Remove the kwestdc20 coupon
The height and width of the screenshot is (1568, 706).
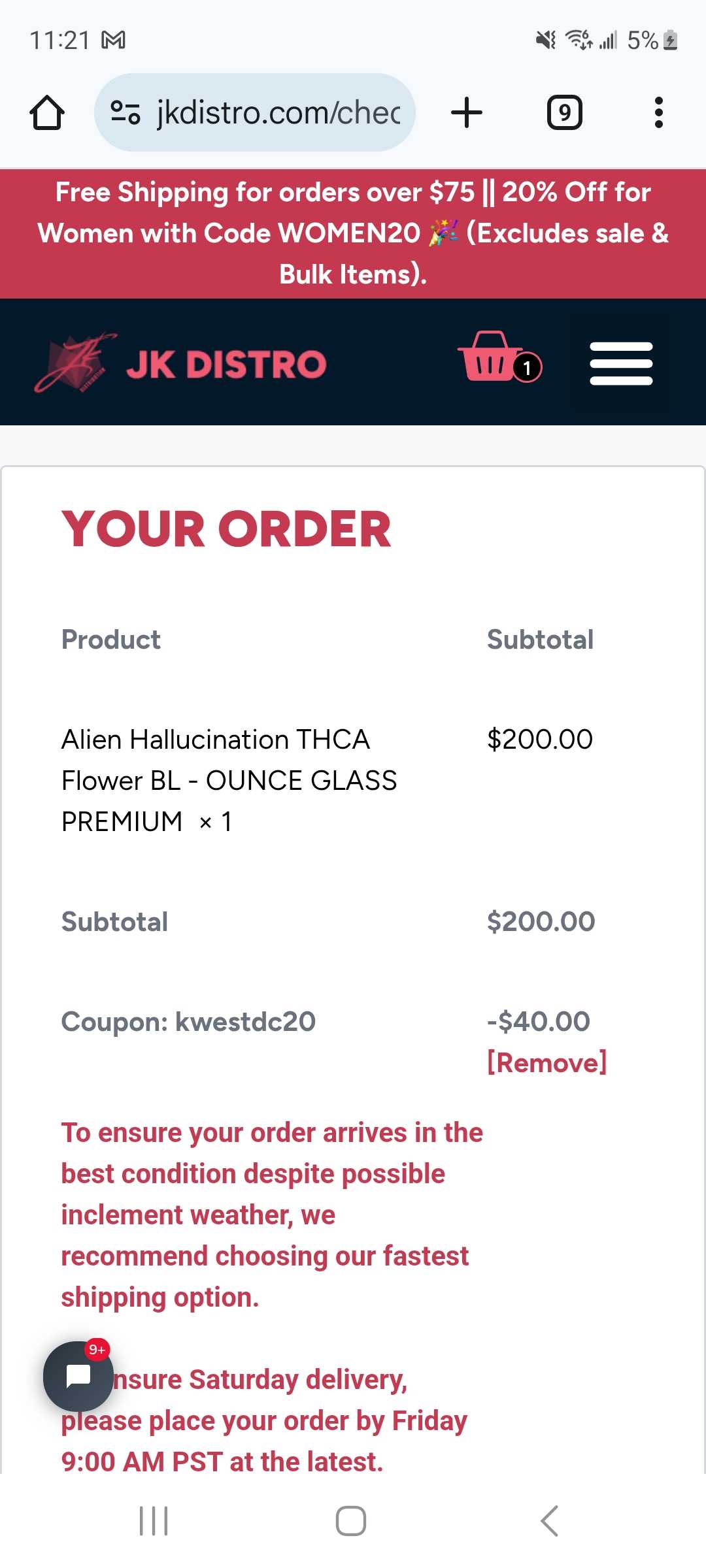[547, 1062]
